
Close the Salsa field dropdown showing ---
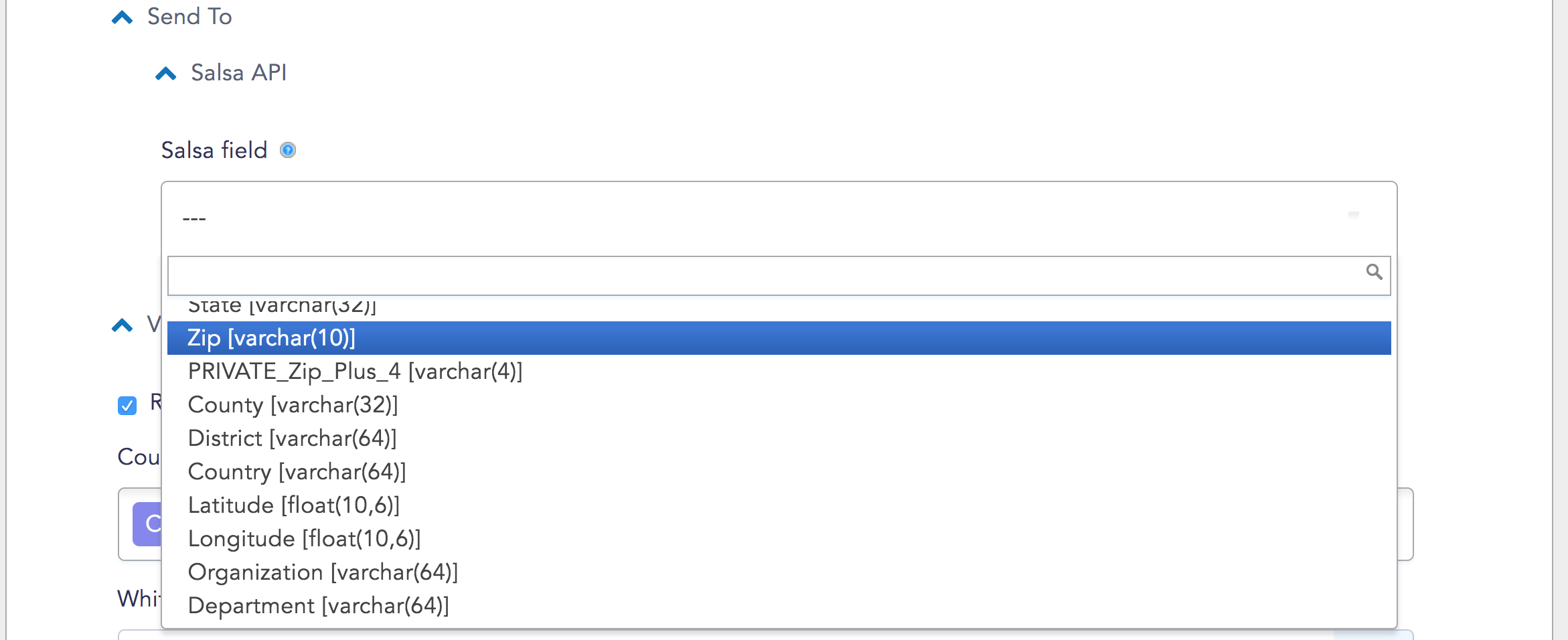coord(779,219)
